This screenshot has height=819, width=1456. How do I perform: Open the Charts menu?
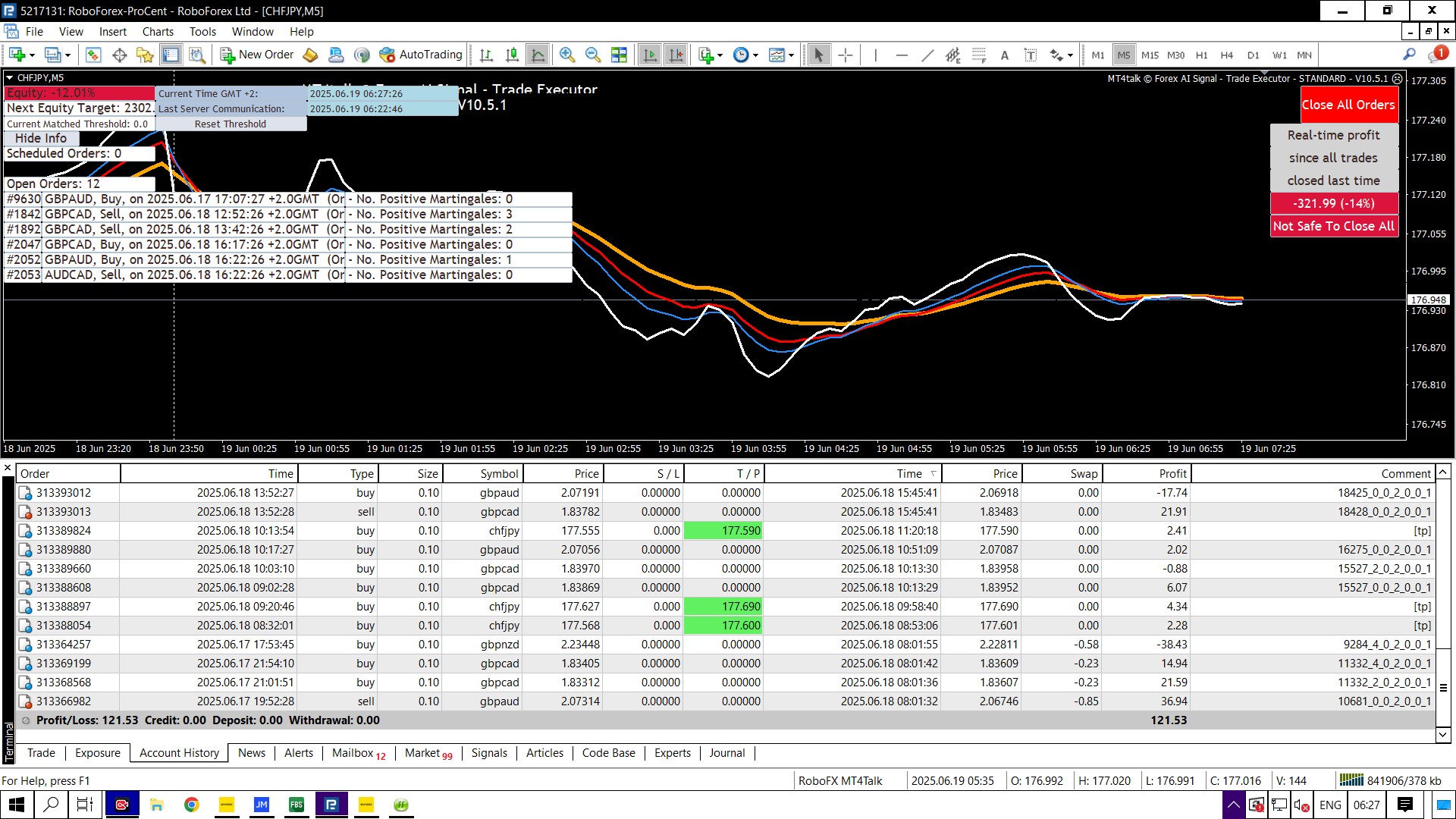click(x=158, y=32)
